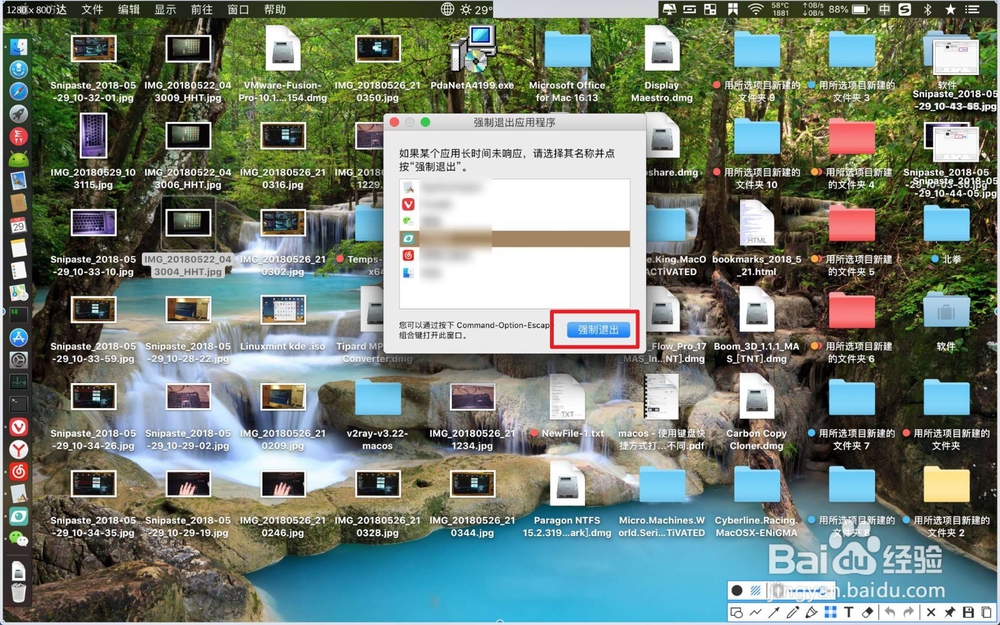This screenshot has height=625, width=1000.
Task: Open the 前往 menu
Action: (202, 10)
